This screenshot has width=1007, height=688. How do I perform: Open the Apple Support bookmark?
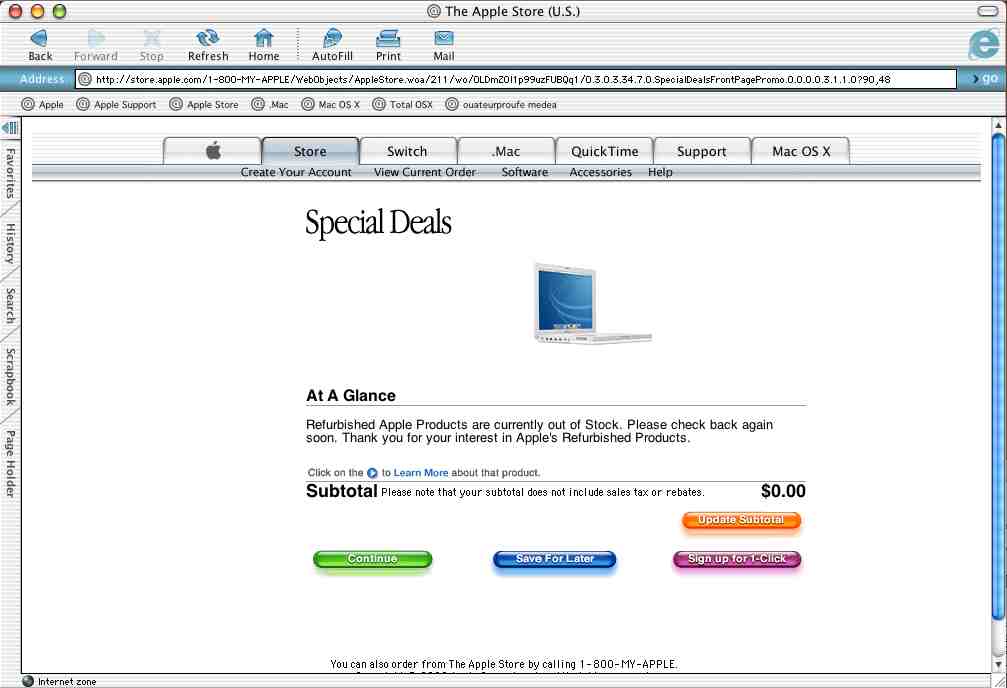[x=116, y=104]
